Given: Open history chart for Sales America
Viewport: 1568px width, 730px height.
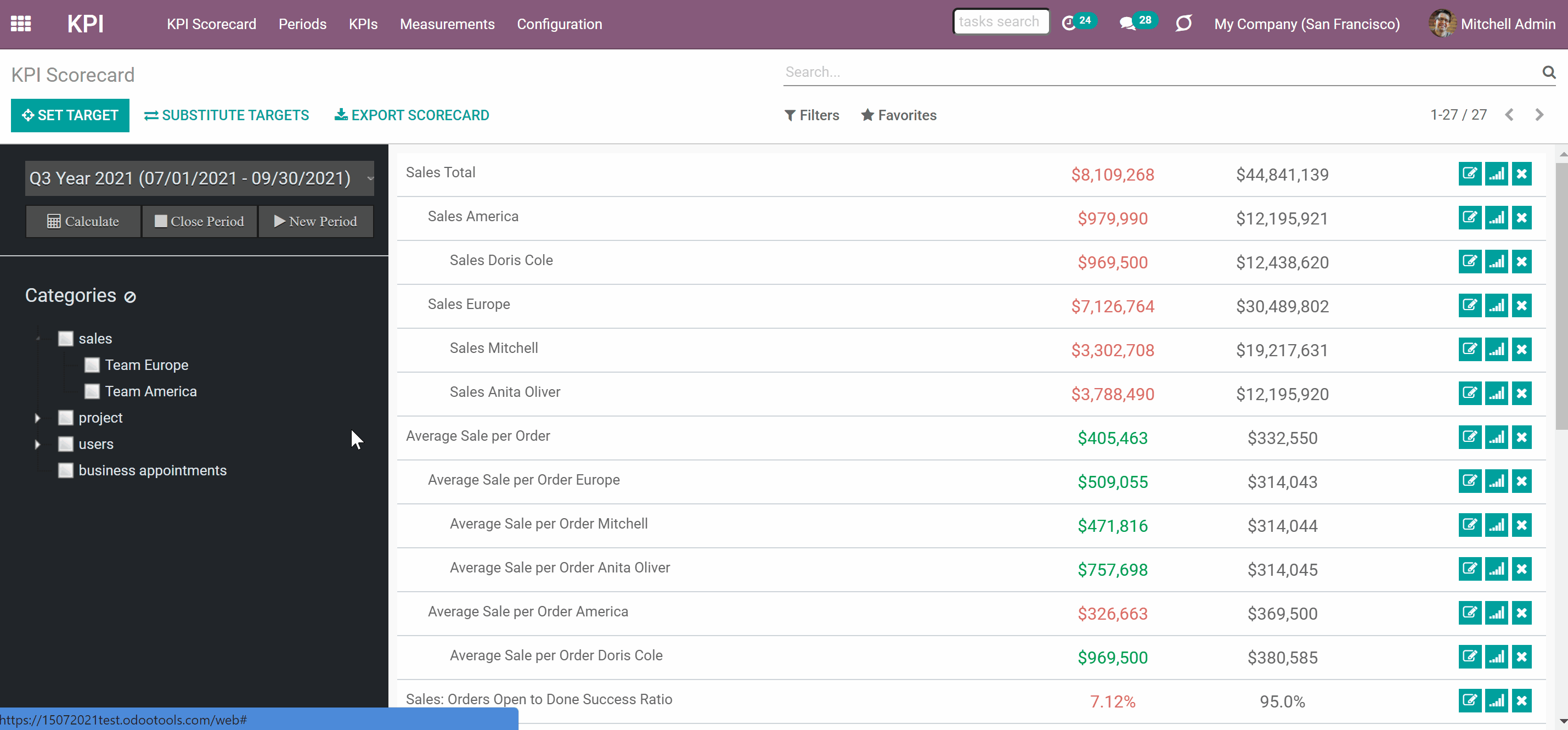Looking at the screenshot, I should pos(1496,218).
